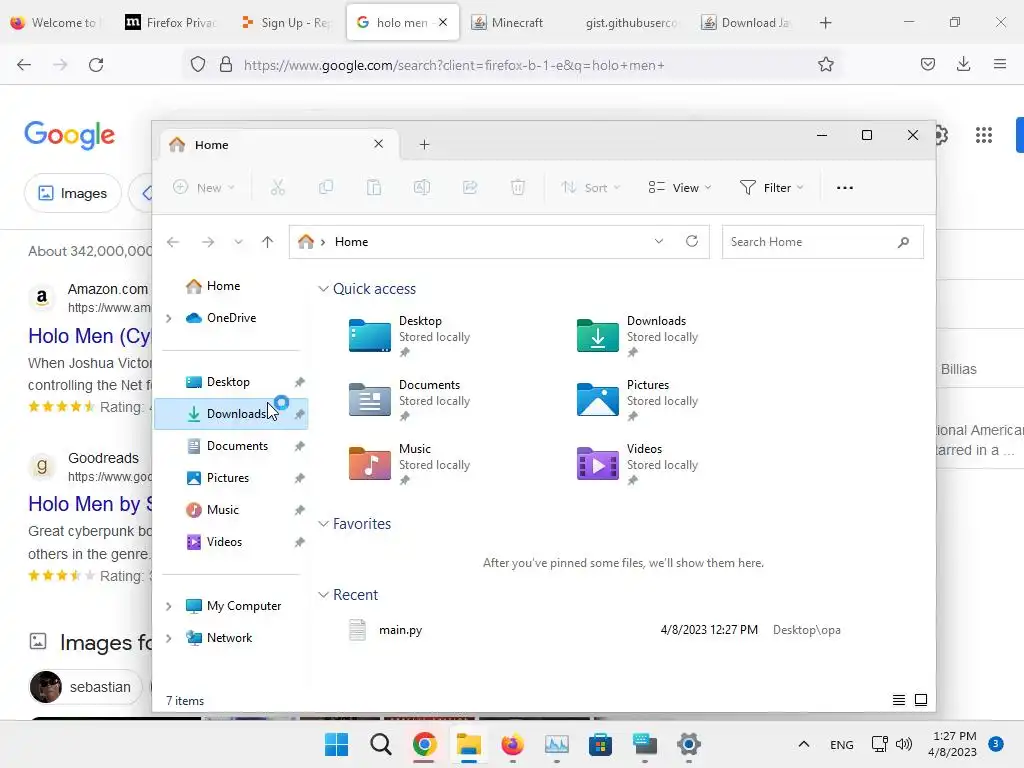Open Chrome from the taskbar

click(x=424, y=744)
